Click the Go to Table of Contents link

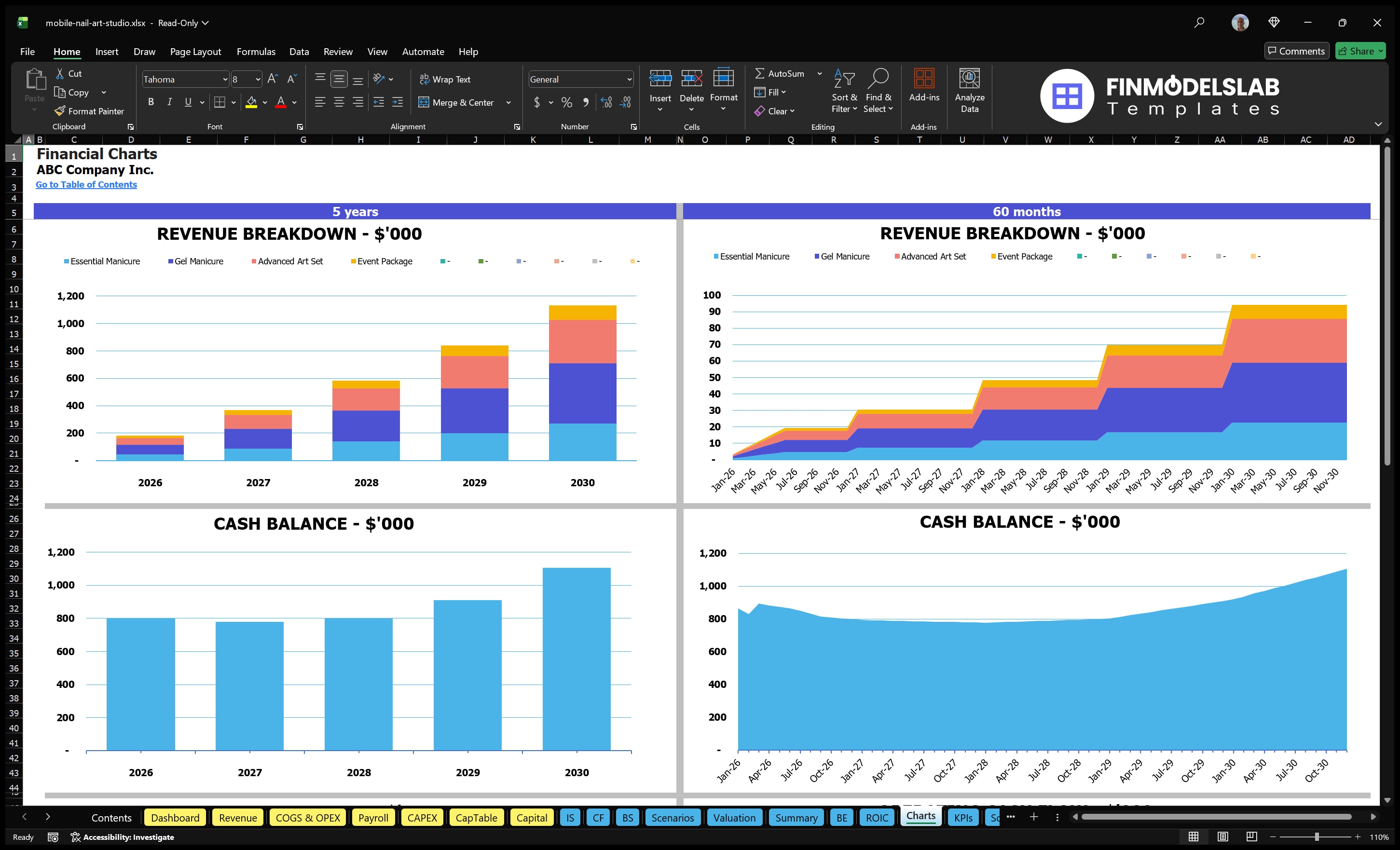(x=86, y=184)
